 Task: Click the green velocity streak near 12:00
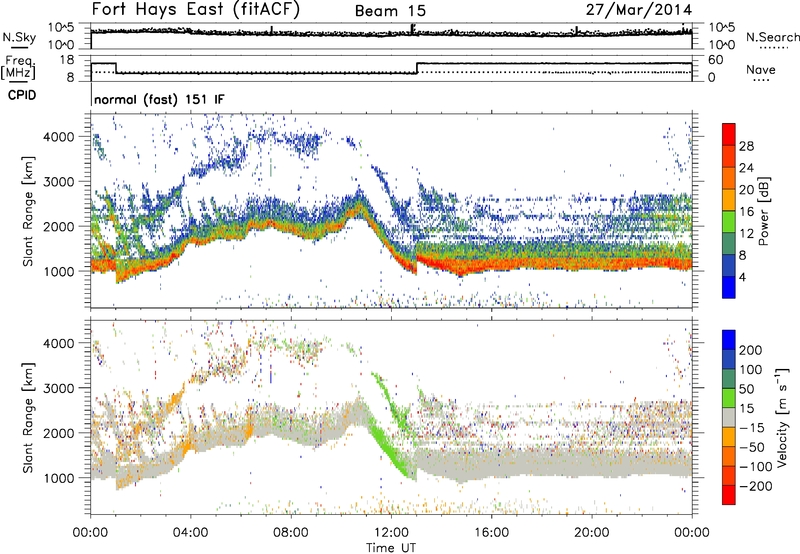tap(390, 444)
